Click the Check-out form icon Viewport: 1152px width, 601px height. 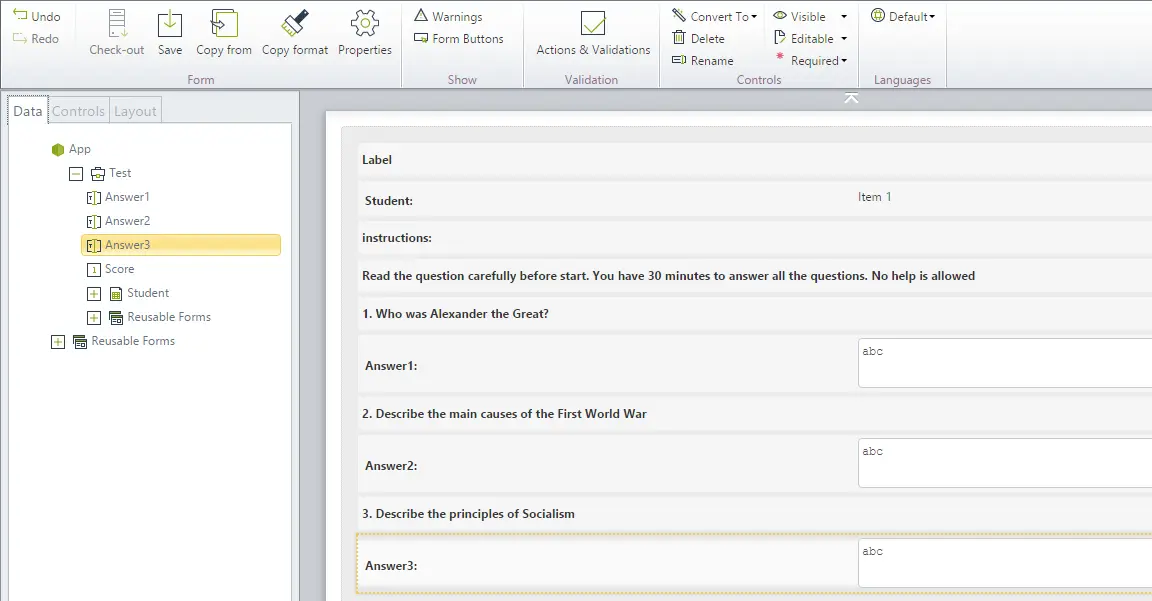tap(117, 24)
